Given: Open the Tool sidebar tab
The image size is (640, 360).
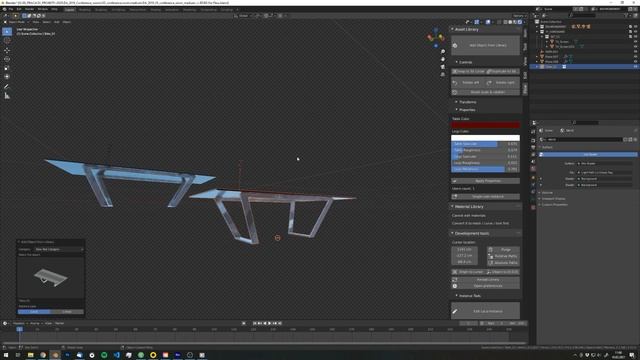Looking at the screenshot, I should tap(525, 47).
